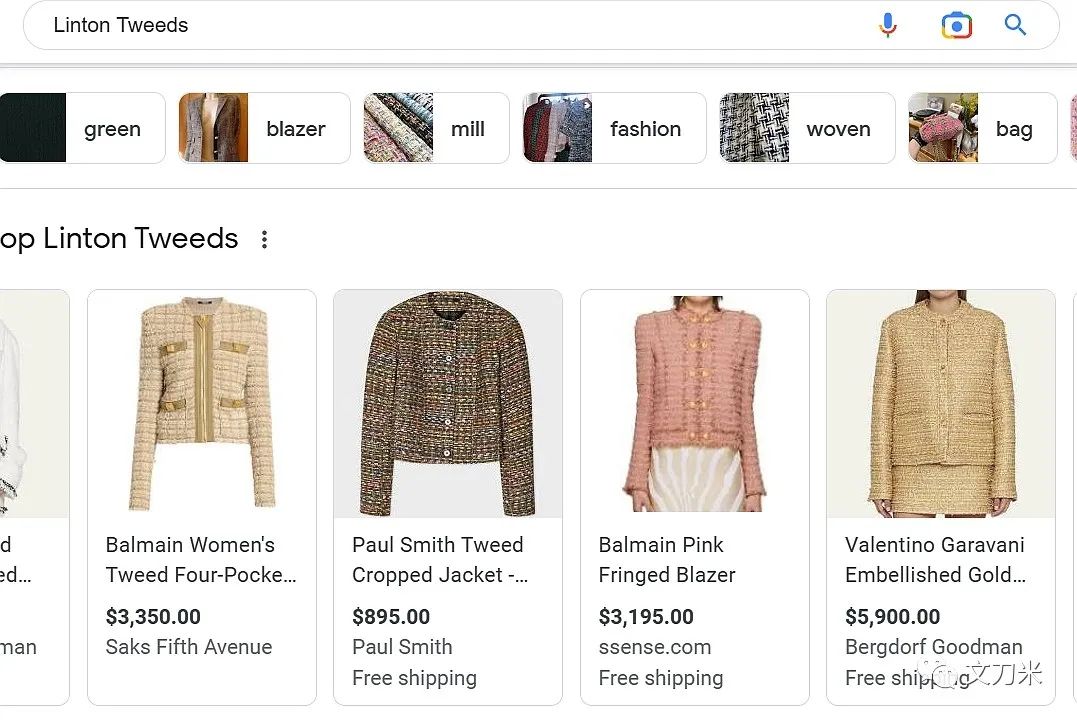Click the Linton Tweeds search input field
The height and width of the screenshot is (720, 1077).
coord(450,26)
